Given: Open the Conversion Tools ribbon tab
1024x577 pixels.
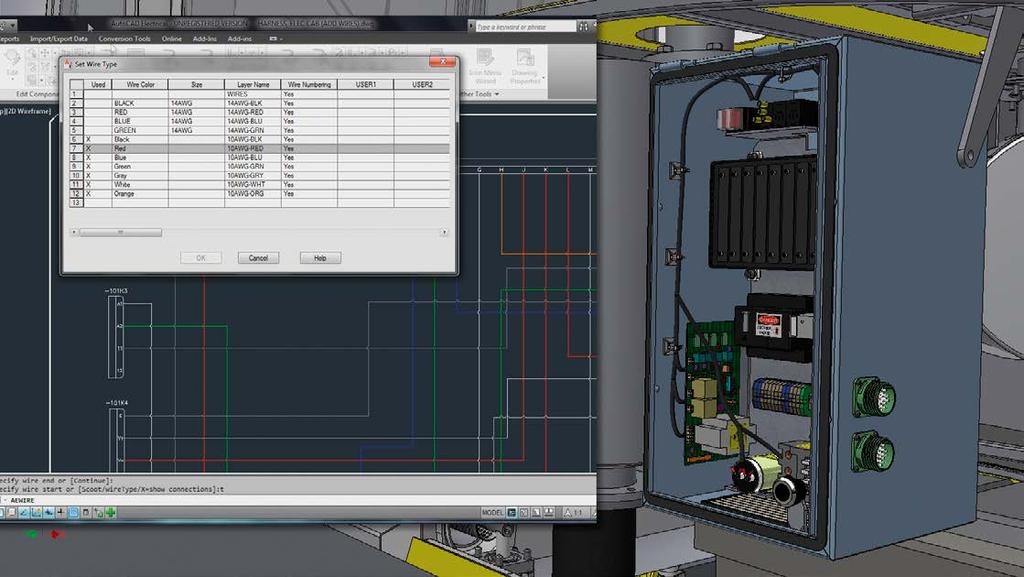Looking at the screenshot, I should pos(125,39).
